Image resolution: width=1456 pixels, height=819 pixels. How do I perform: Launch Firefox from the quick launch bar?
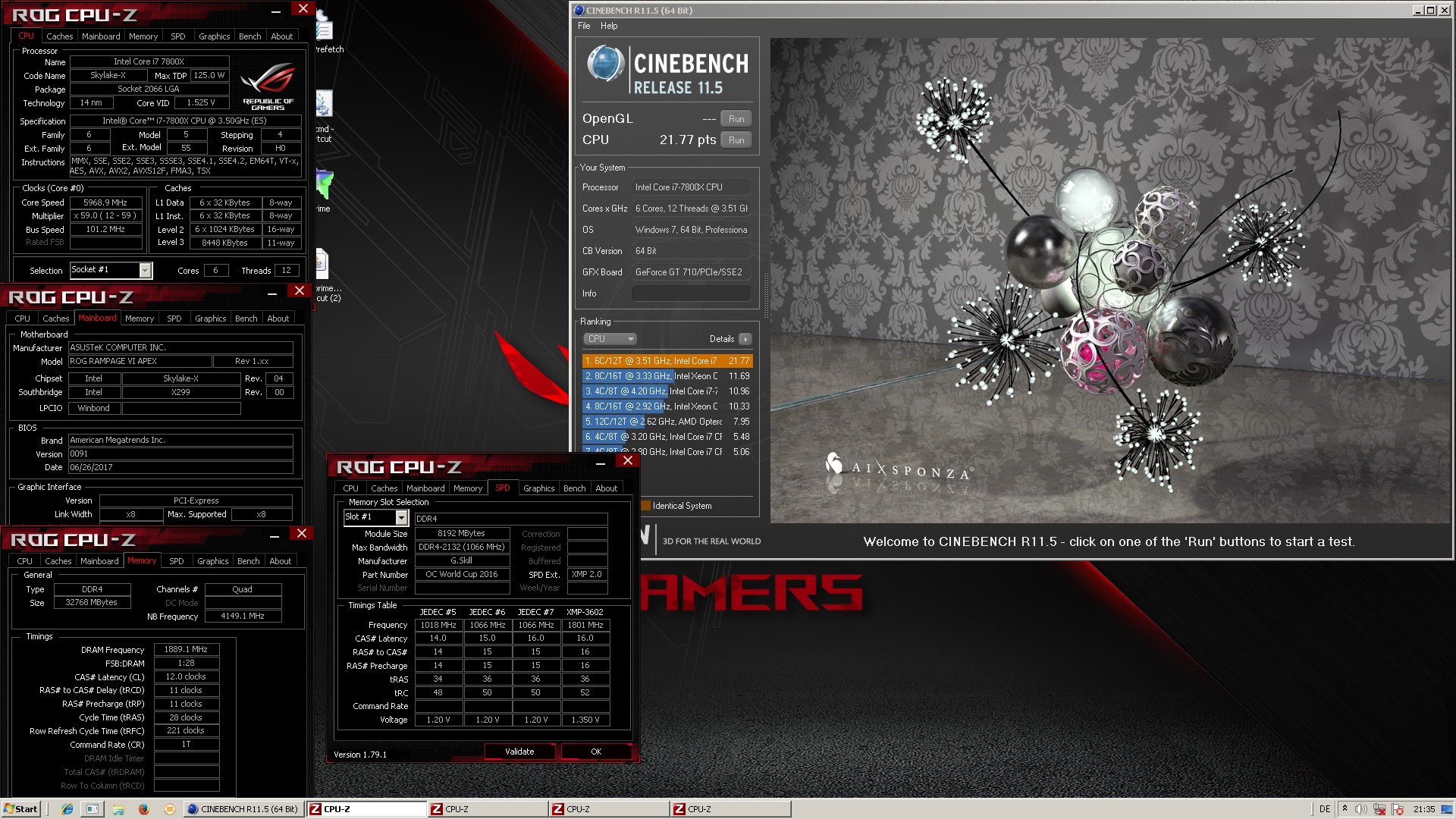(x=144, y=809)
